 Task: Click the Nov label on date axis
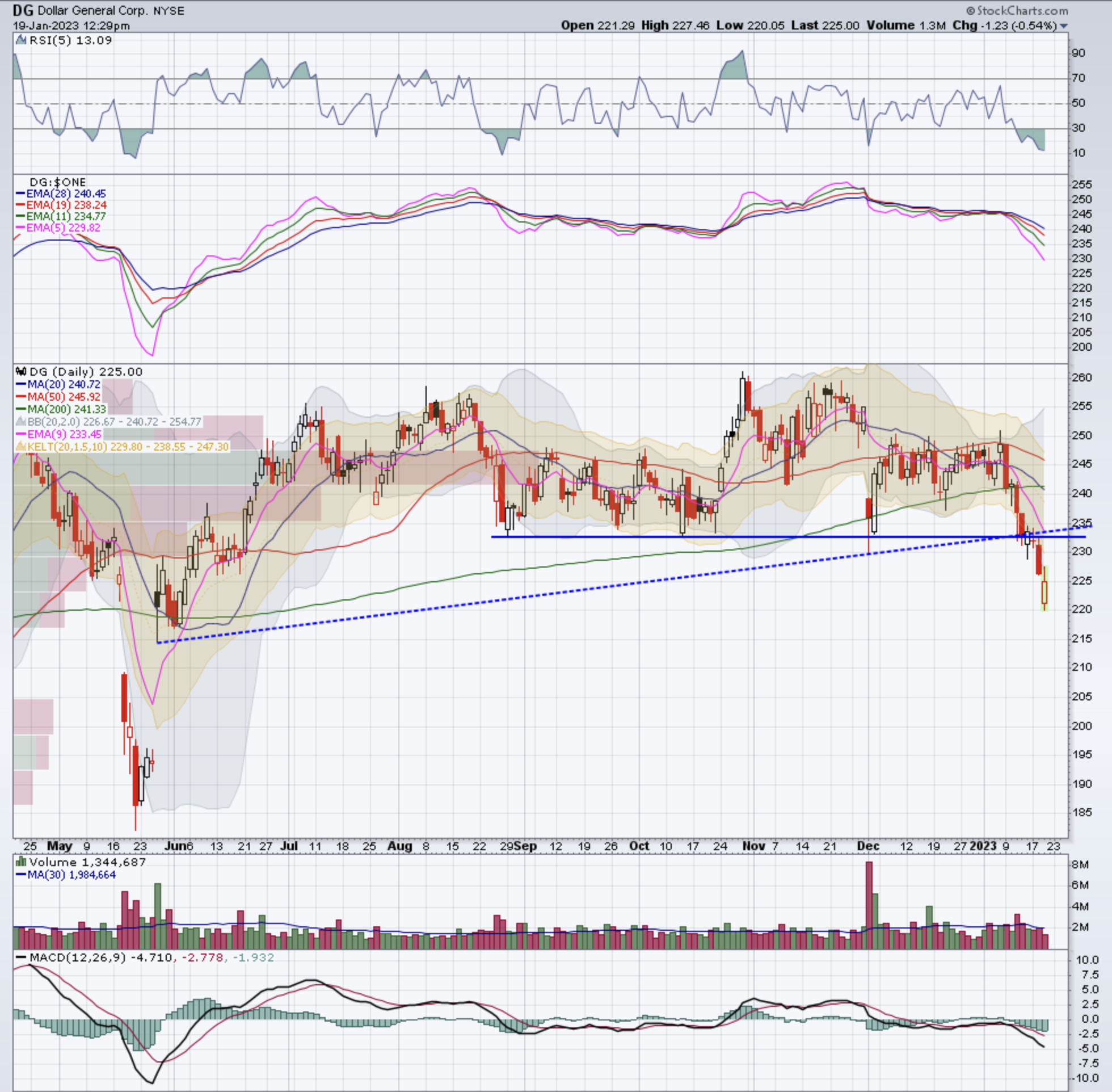click(753, 846)
